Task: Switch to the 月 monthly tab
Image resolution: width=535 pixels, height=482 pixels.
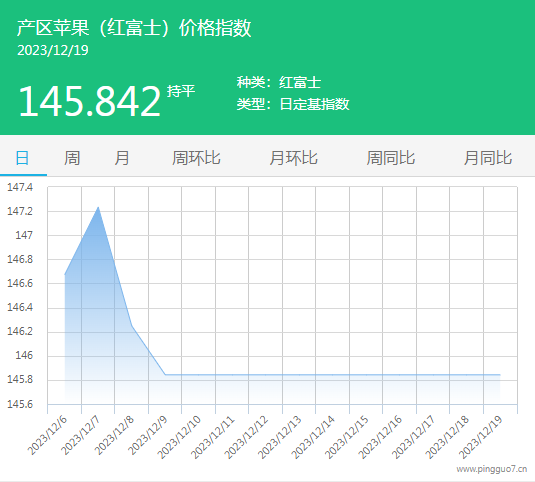Action: pos(121,158)
